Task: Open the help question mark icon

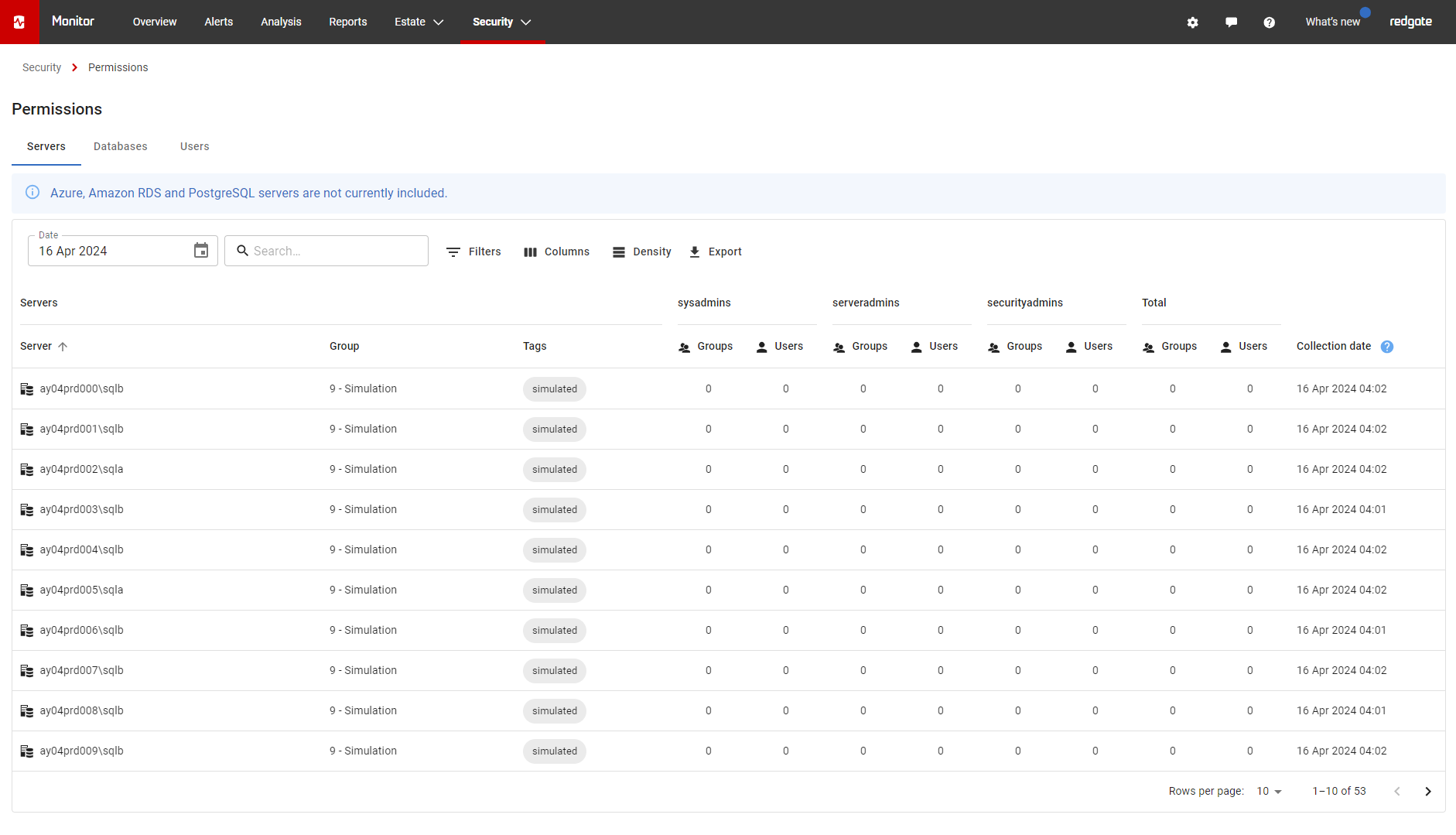Action: click(x=1269, y=22)
